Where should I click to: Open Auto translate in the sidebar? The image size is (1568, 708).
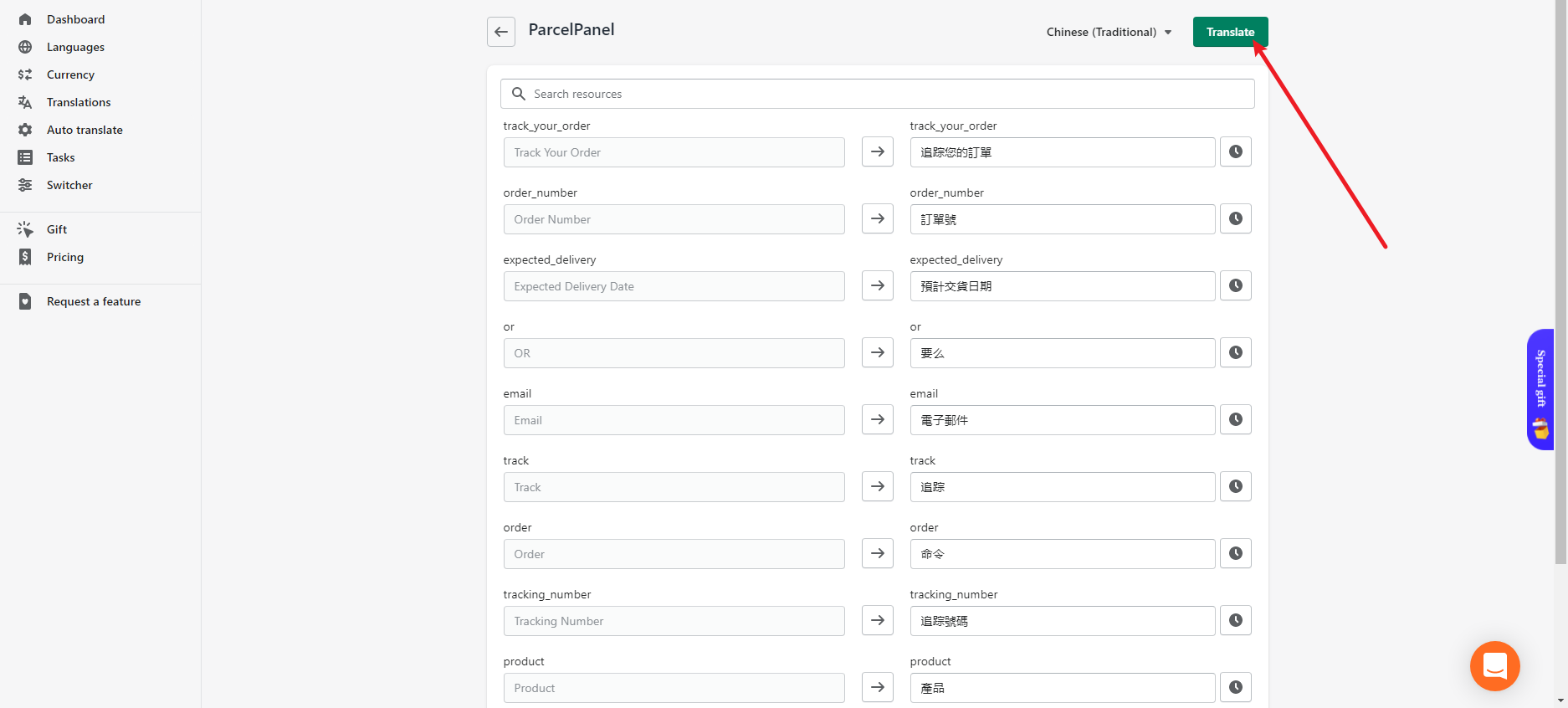click(x=85, y=130)
